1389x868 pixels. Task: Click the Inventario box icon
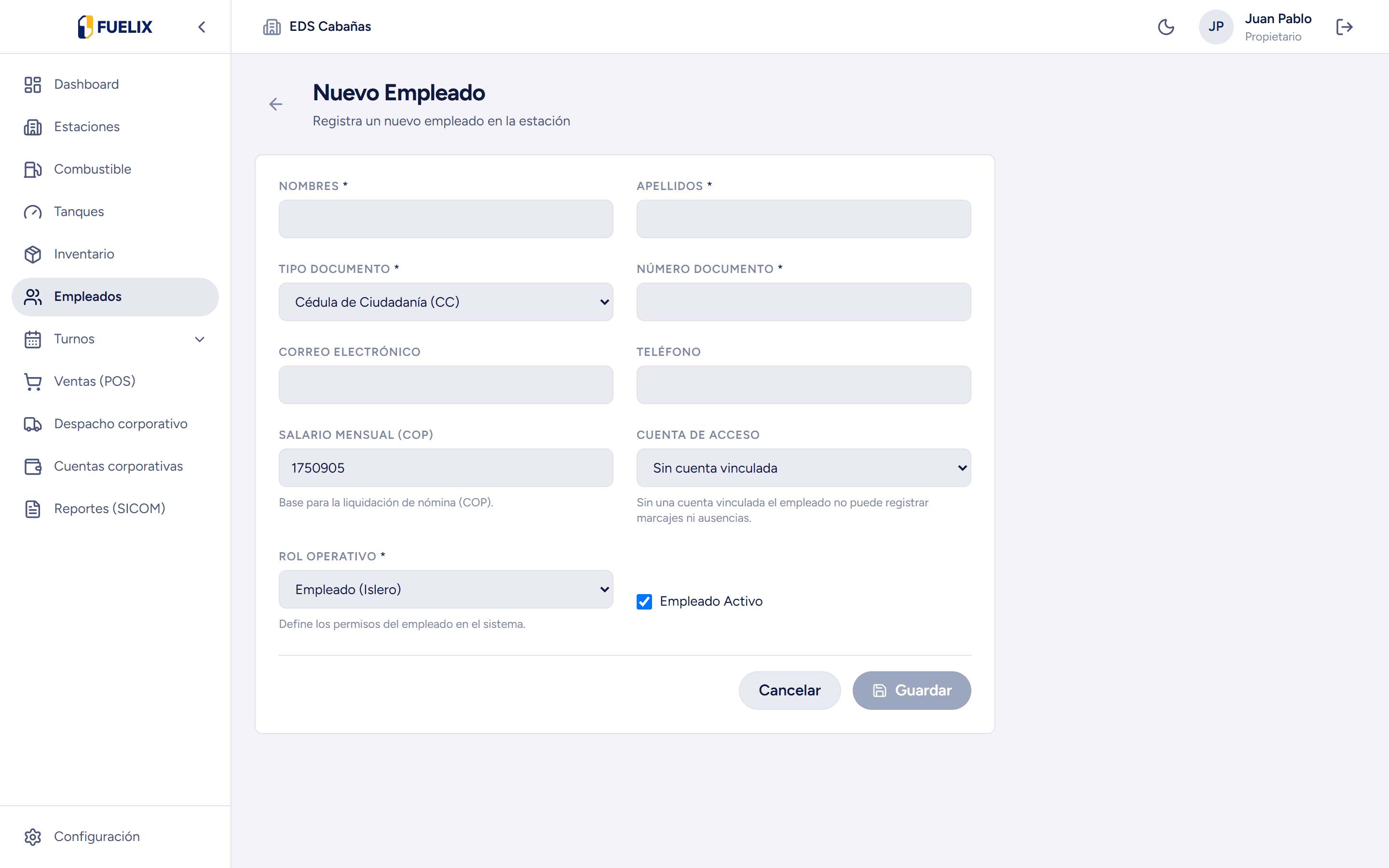pyautogui.click(x=33, y=254)
